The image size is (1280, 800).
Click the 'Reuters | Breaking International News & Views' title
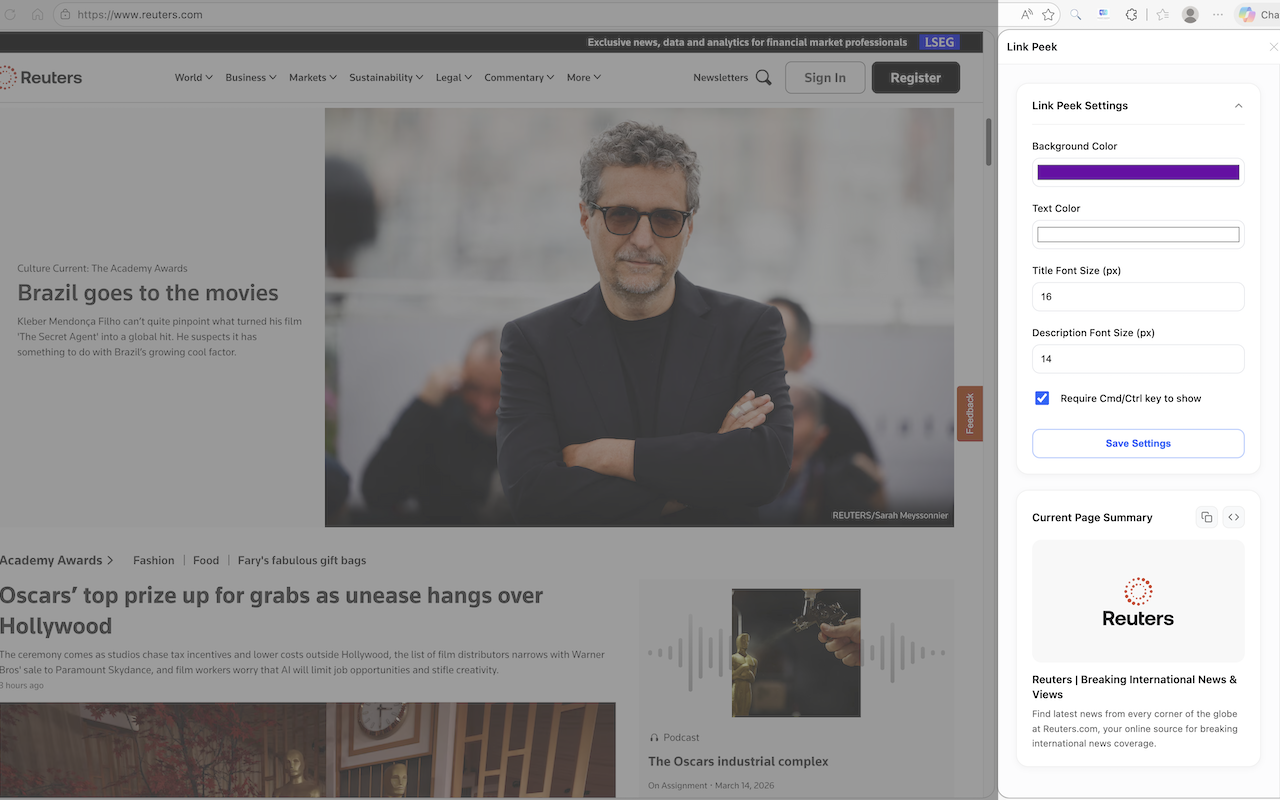1135,687
